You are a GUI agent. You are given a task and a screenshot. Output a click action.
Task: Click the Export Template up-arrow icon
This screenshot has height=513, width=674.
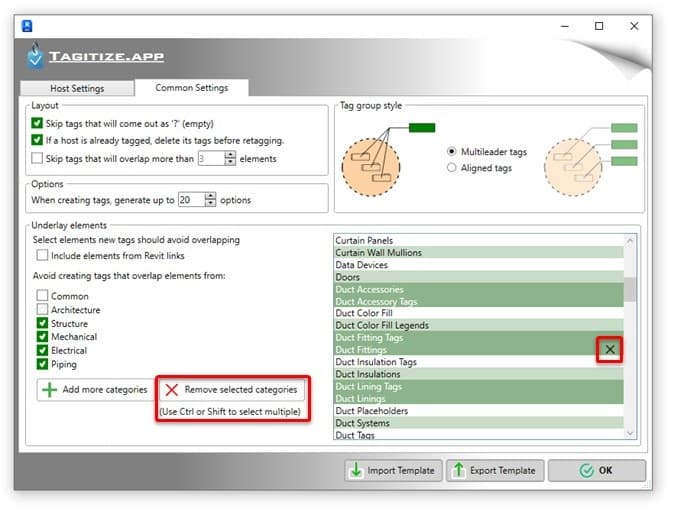[459, 470]
